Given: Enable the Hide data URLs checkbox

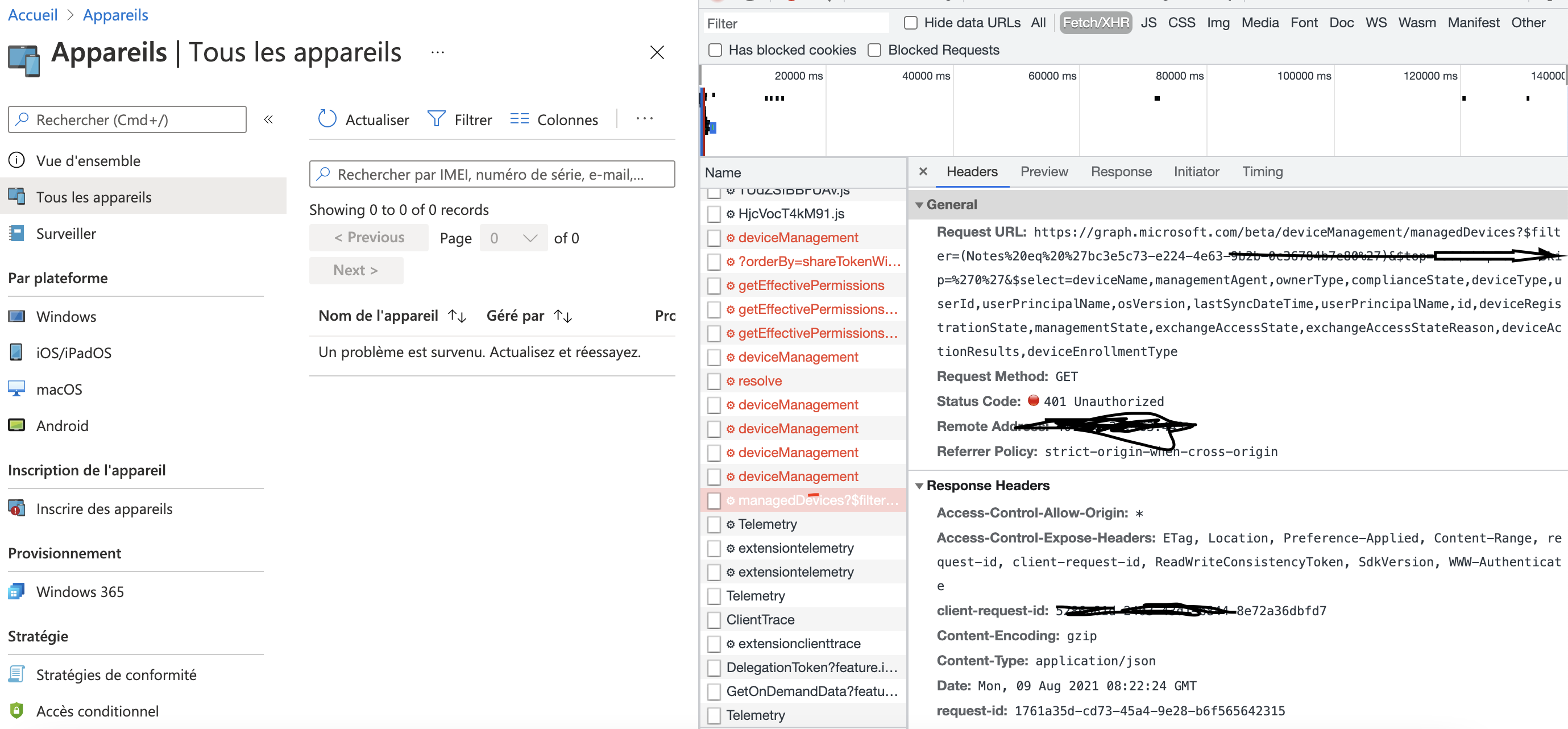Looking at the screenshot, I should click(911, 22).
